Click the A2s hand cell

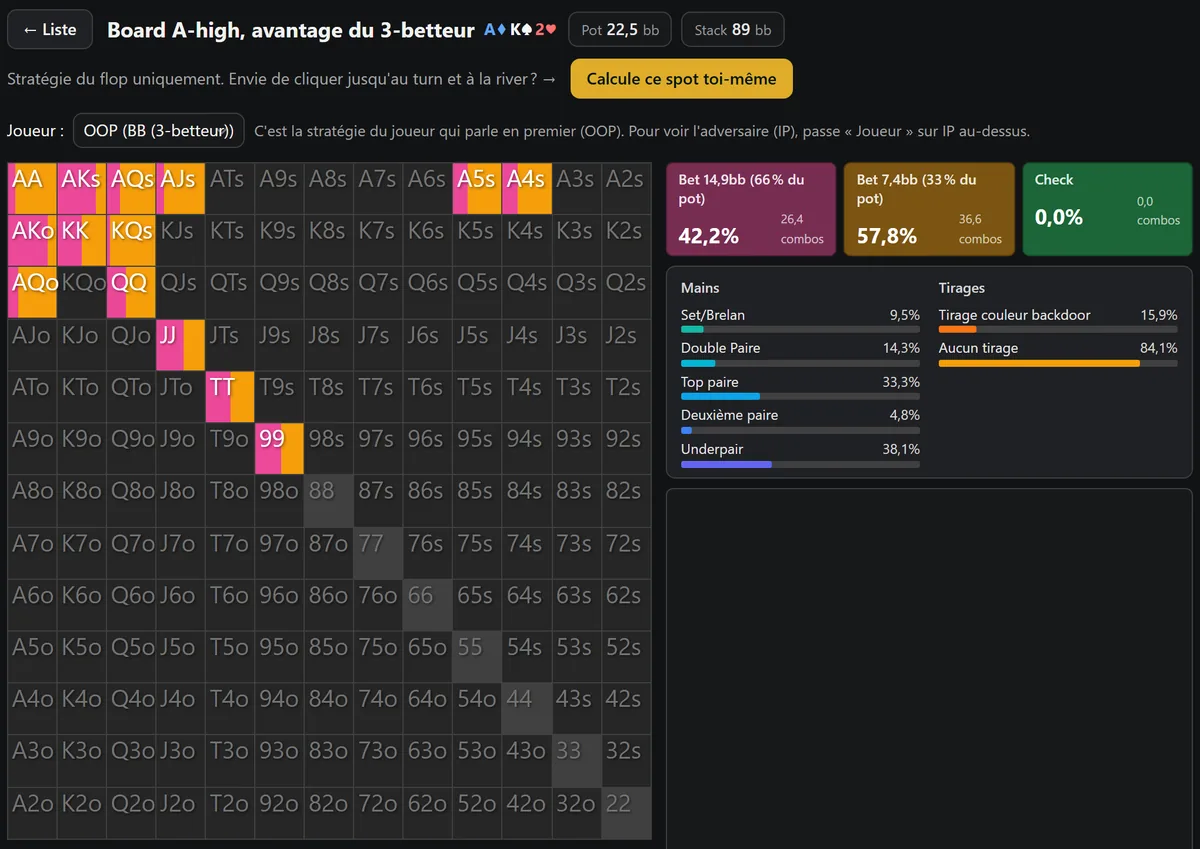626,188
